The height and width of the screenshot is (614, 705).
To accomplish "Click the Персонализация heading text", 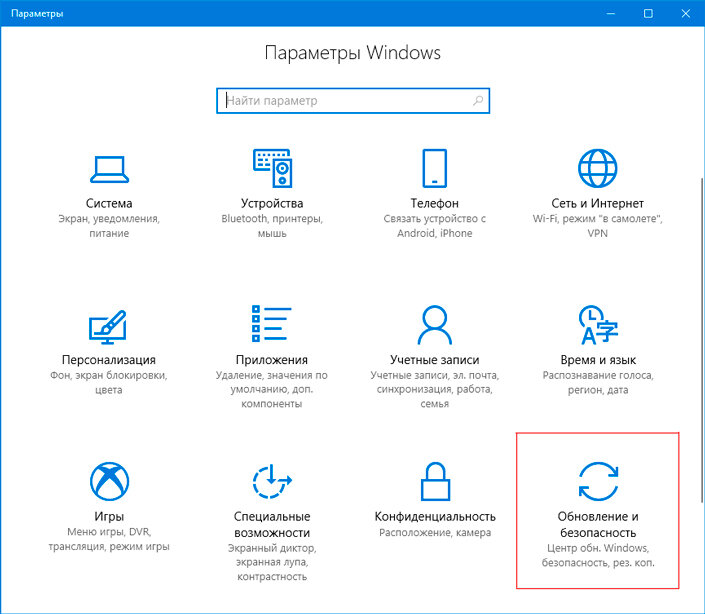I will 109,360.
